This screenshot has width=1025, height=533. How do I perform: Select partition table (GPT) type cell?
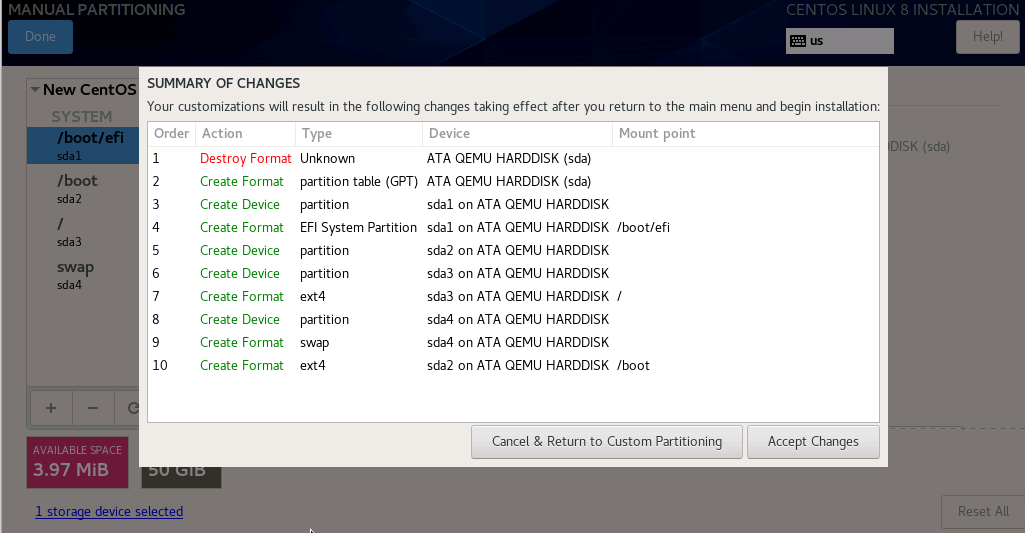[x=359, y=182]
